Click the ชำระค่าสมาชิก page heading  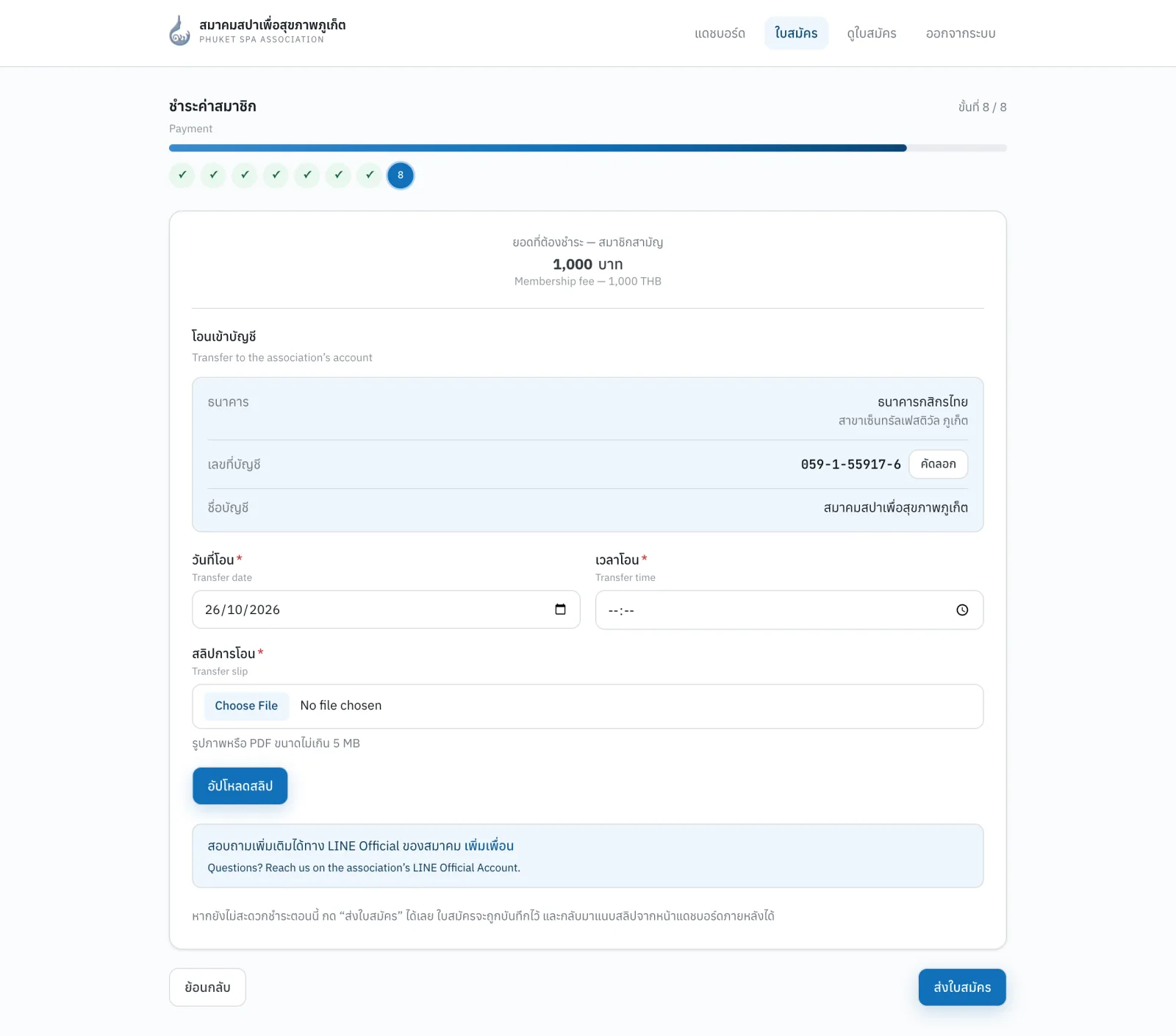pyautogui.click(x=212, y=106)
